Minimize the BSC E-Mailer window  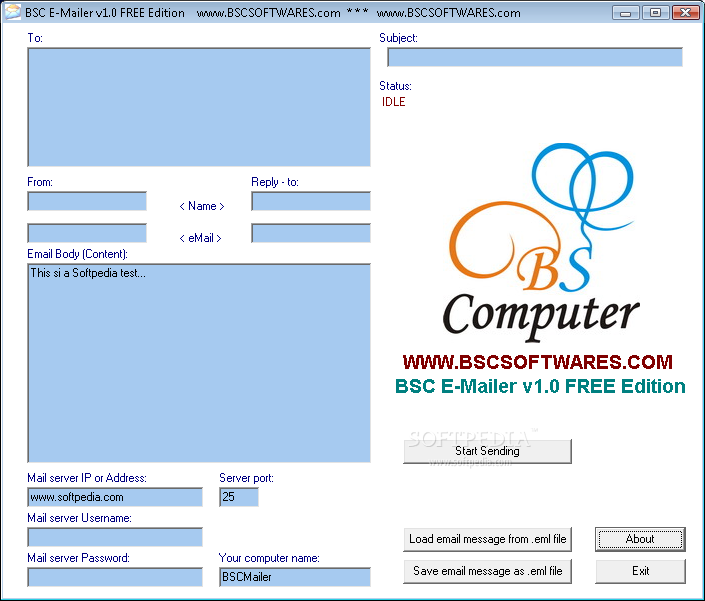[x=625, y=13]
